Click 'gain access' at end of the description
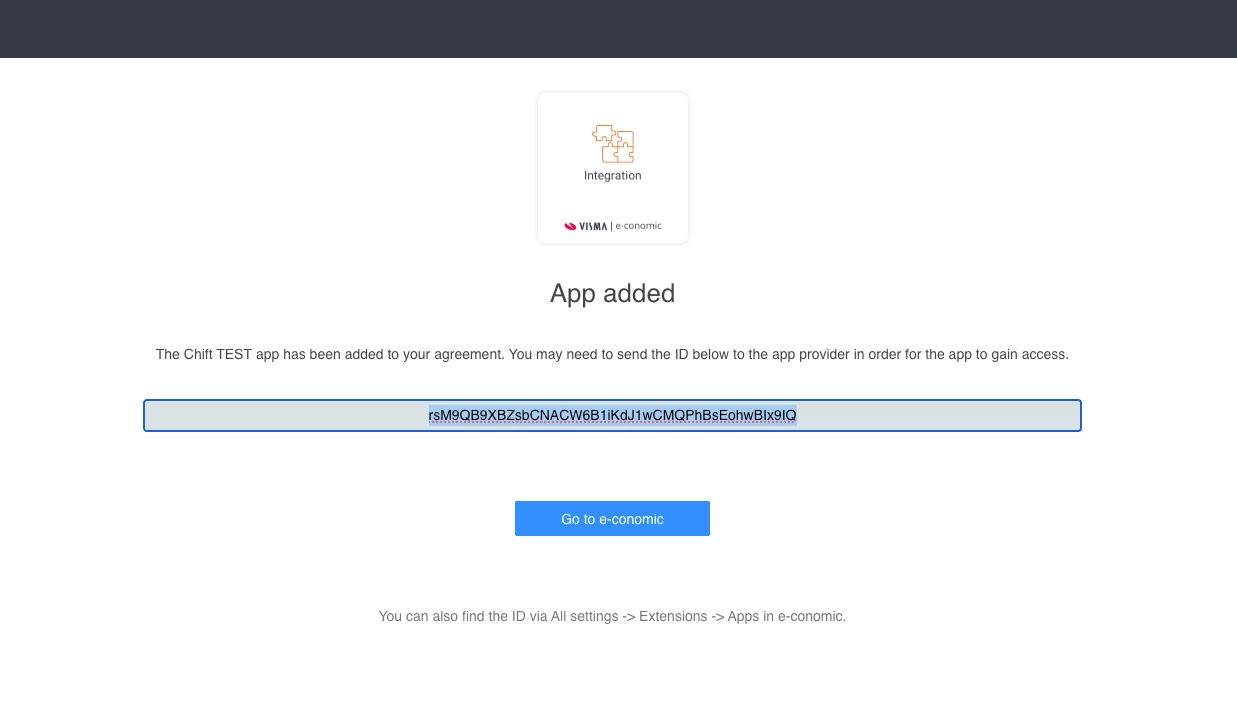The width and height of the screenshot is (1237, 705). tap(1030, 354)
